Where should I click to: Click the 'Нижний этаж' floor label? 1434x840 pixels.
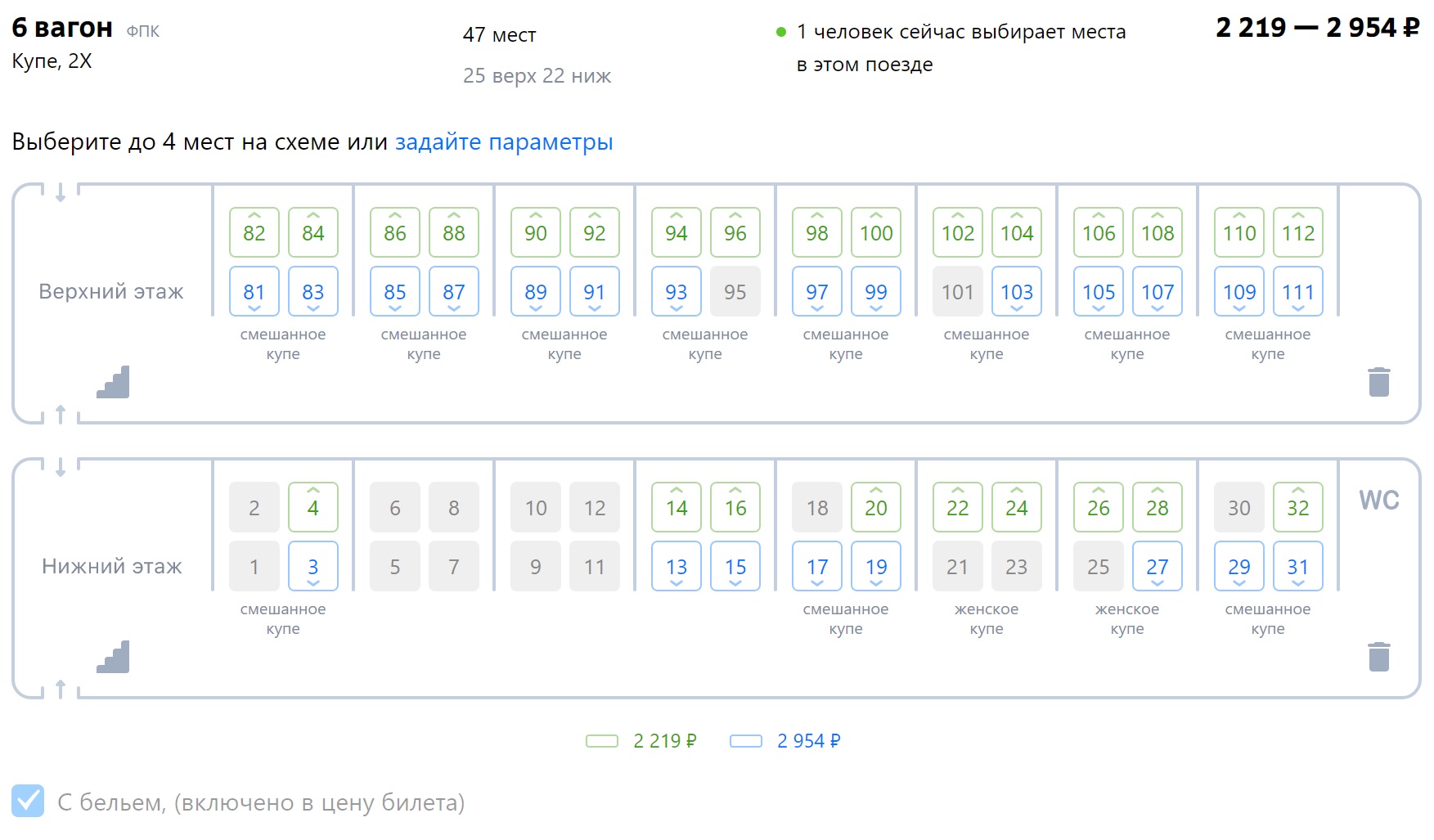[111, 566]
